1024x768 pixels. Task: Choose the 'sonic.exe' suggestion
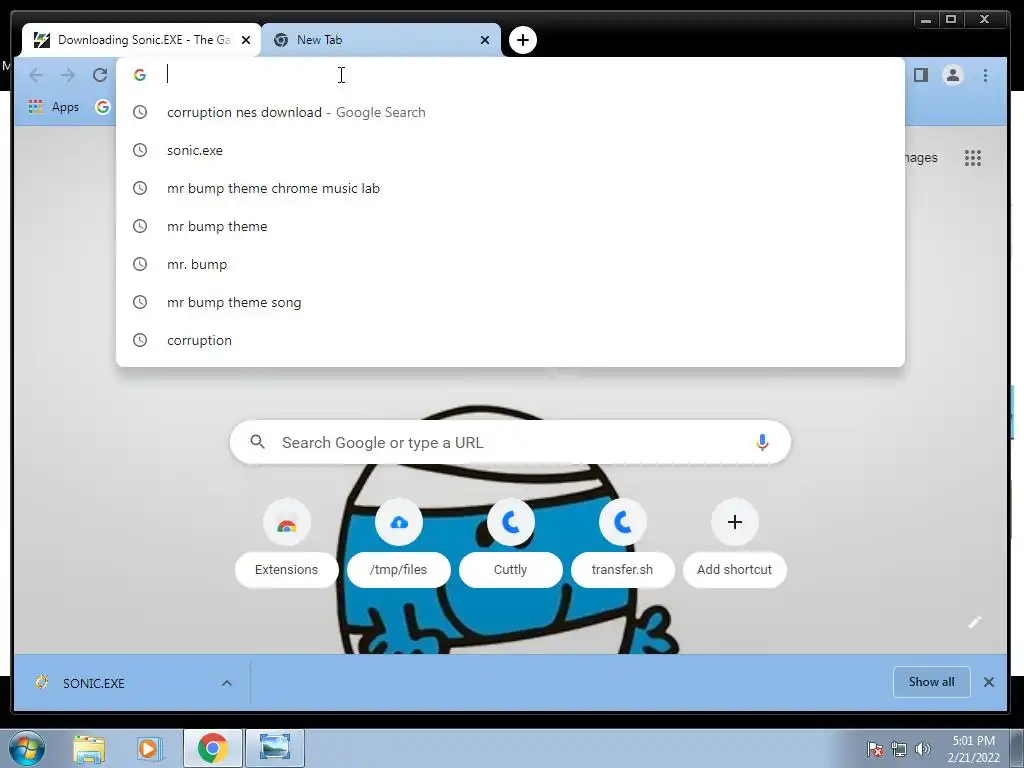[x=510, y=150]
